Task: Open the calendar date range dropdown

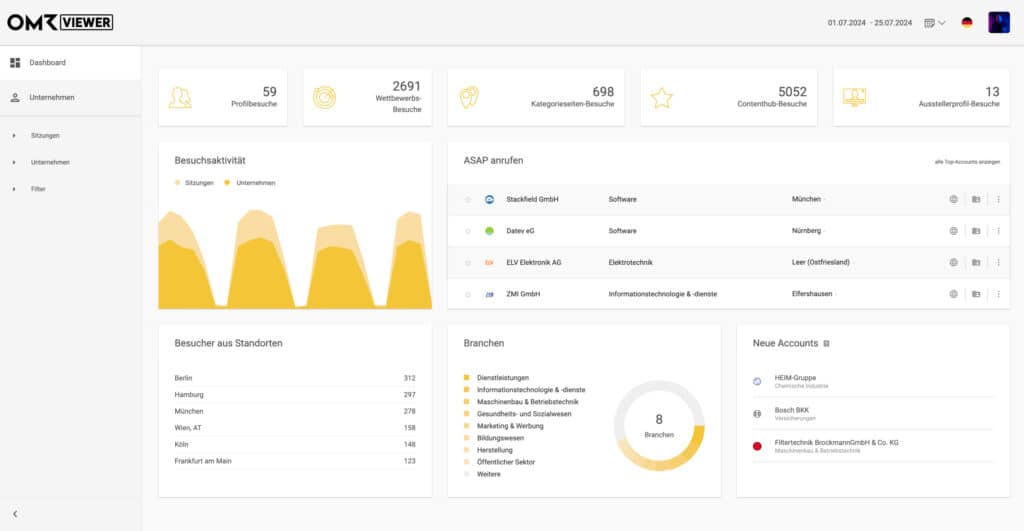Action: coord(935,22)
